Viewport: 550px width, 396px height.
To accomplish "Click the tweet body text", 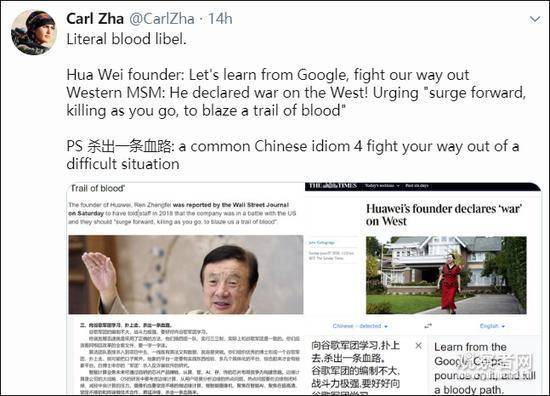I will (x=294, y=101).
